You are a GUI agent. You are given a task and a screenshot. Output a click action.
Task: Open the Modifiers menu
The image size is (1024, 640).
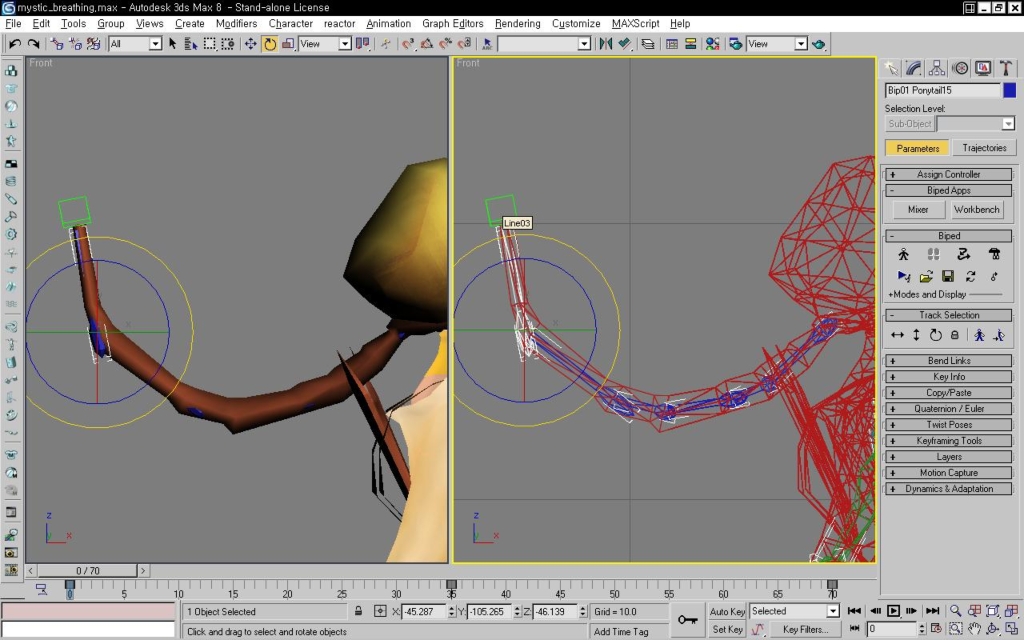(236, 24)
